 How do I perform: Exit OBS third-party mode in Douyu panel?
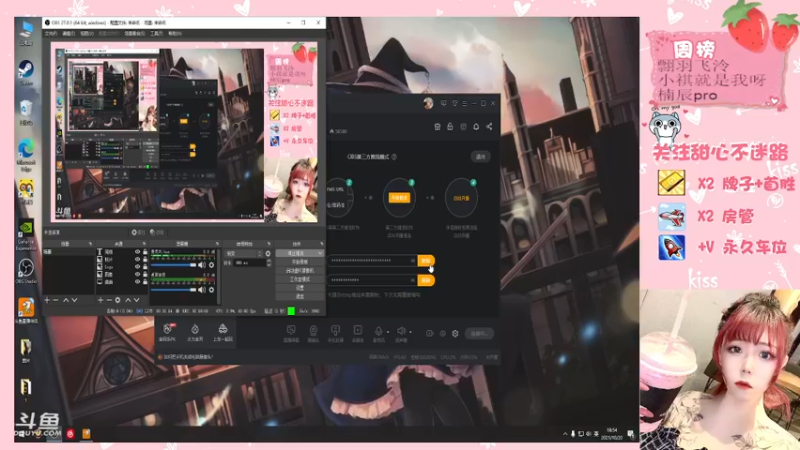(x=481, y=157)
